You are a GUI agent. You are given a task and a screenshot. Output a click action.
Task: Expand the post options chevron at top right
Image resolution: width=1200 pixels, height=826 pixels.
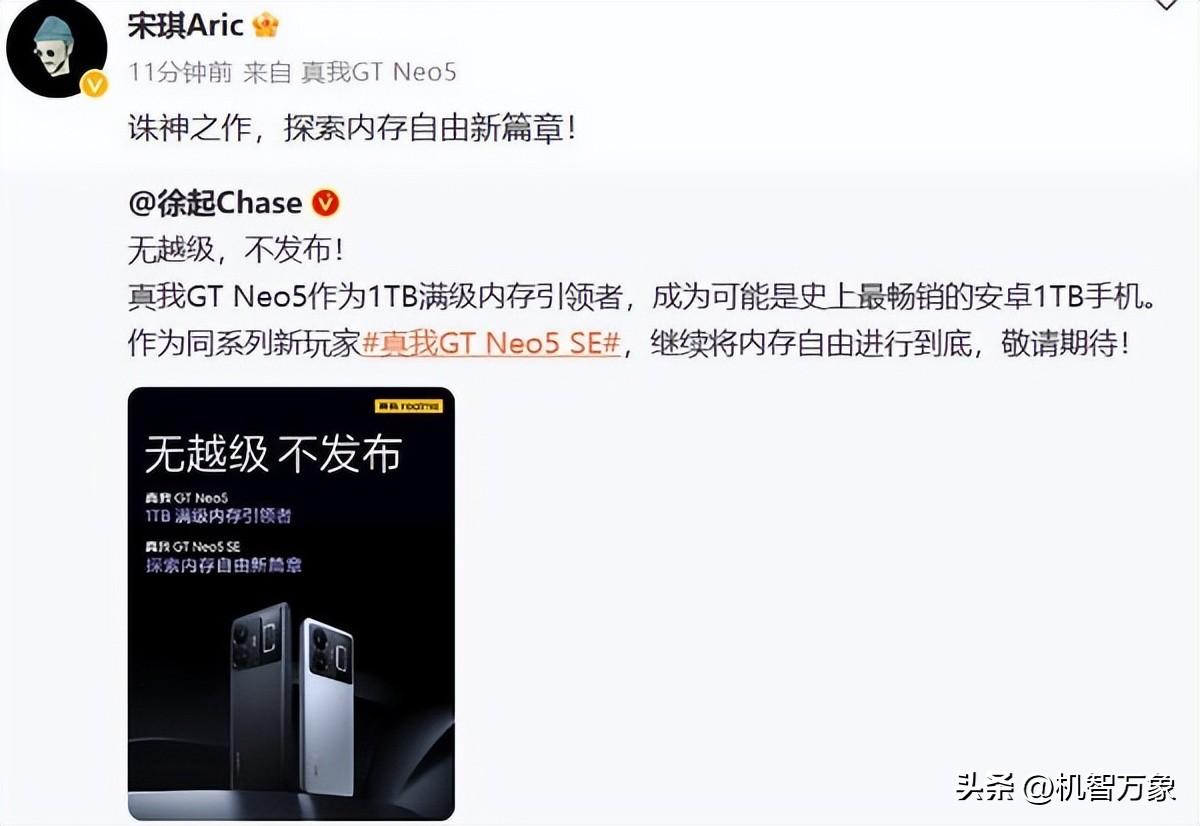1167,6
